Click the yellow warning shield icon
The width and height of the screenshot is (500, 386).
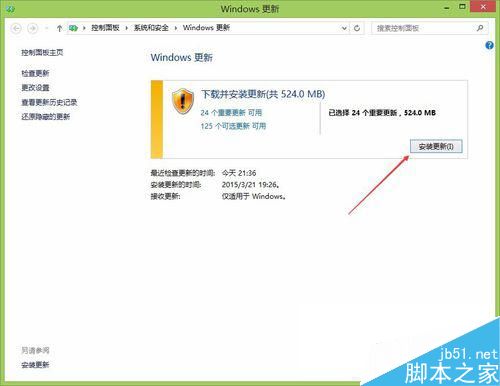pos(183,101)
